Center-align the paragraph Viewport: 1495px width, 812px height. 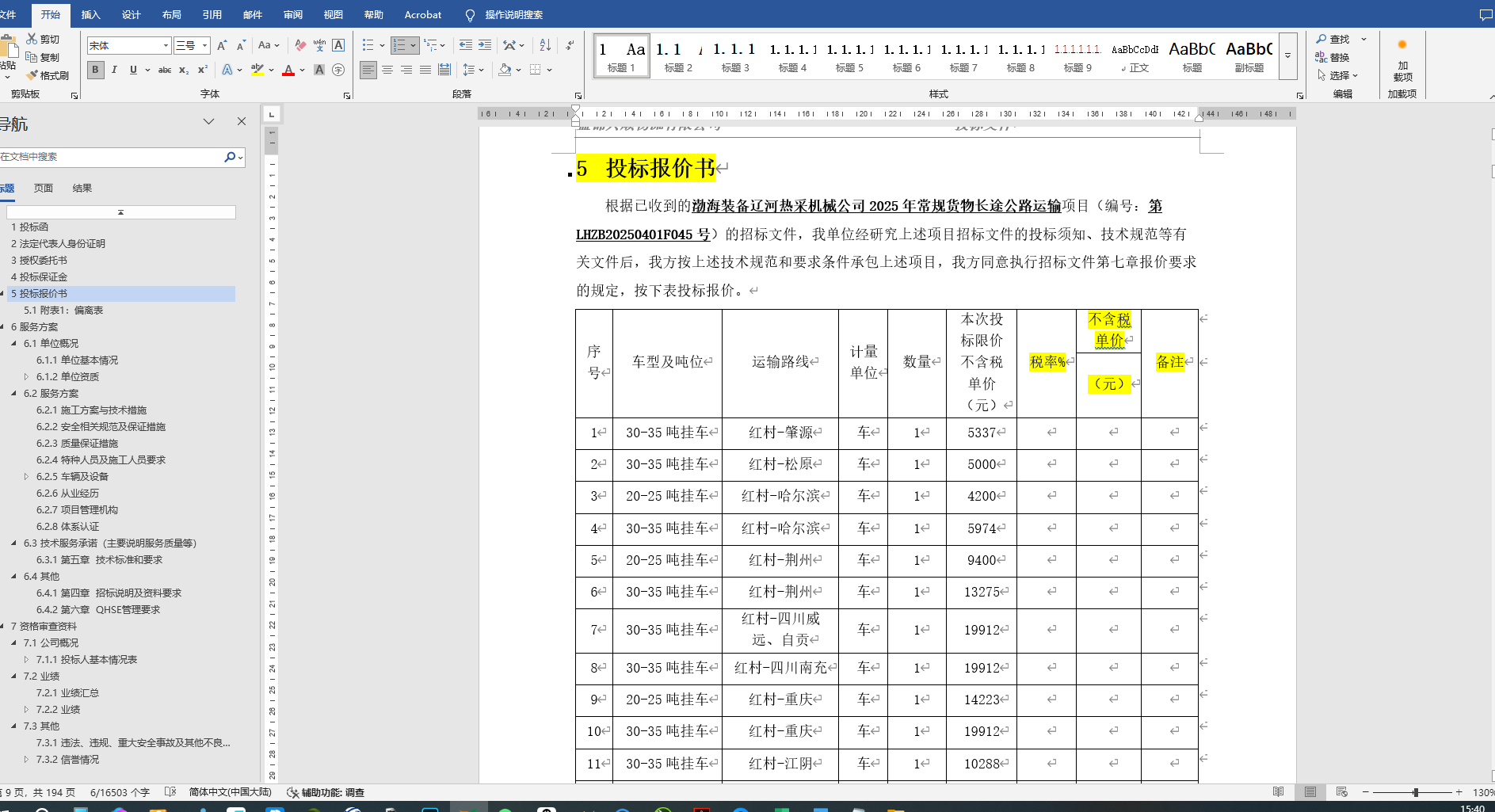387,70
